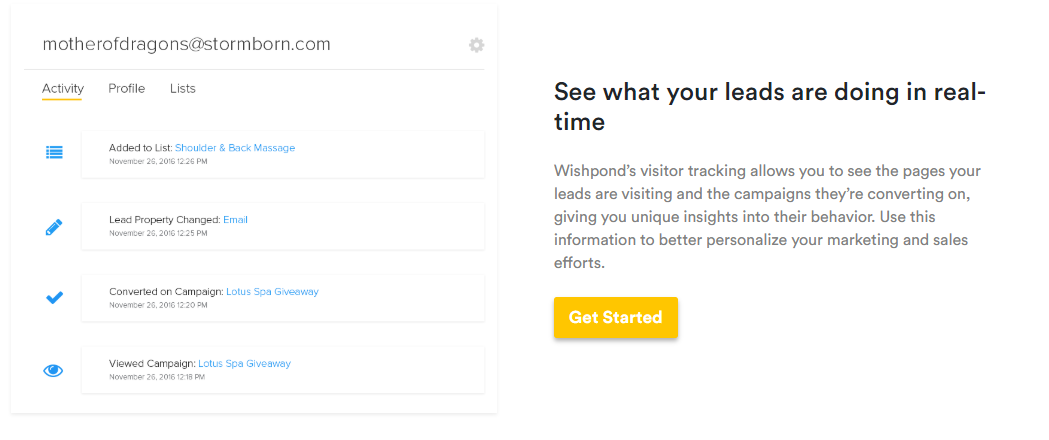The image size is (1049, 440).
Task: Open the Shoulder & Back Massage link
Action: point(235,148)
